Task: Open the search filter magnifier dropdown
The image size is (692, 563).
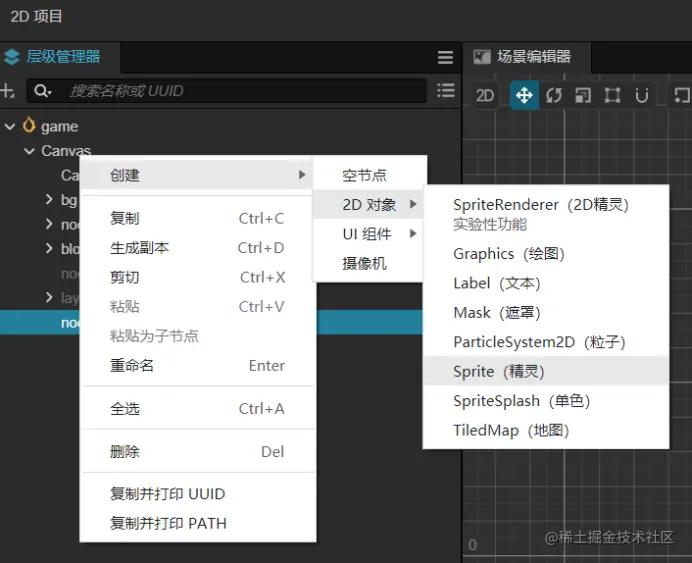Action: (x=43, y=91)
